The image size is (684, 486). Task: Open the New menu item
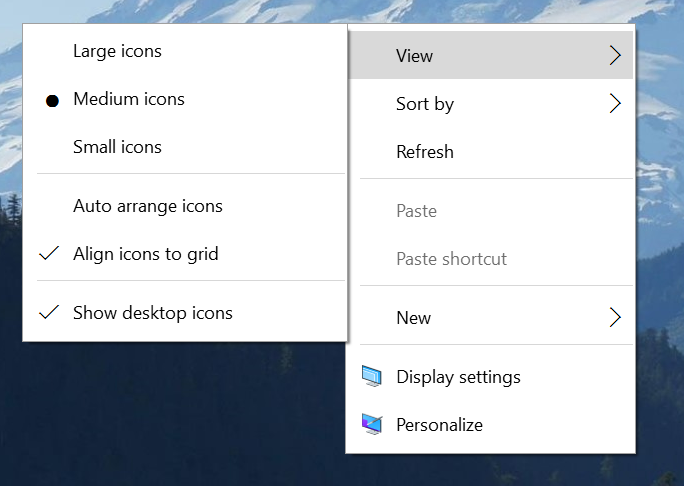pos(414,318)
